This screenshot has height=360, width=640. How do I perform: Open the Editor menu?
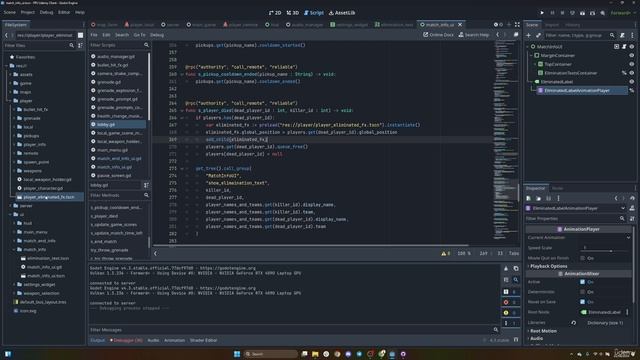pyautogui.click(x=64, y=13)
